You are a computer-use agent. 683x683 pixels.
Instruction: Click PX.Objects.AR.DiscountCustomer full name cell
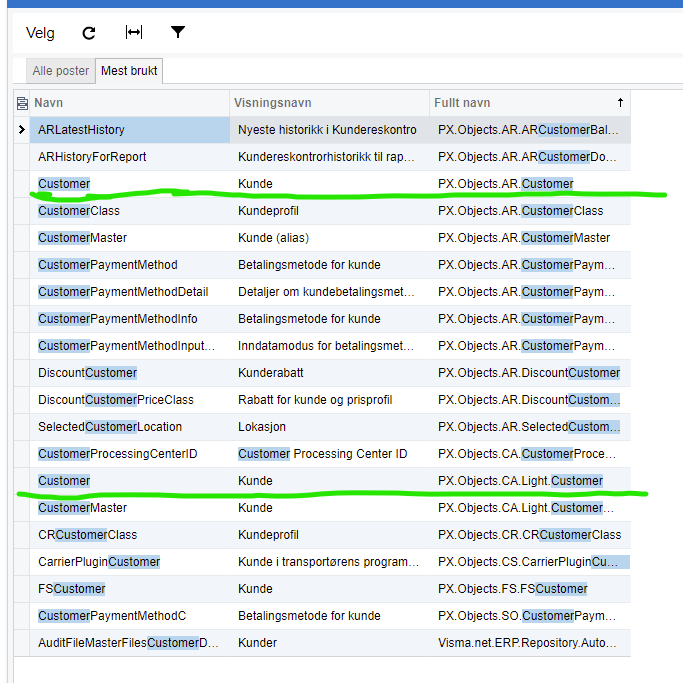tap(530, 373)
